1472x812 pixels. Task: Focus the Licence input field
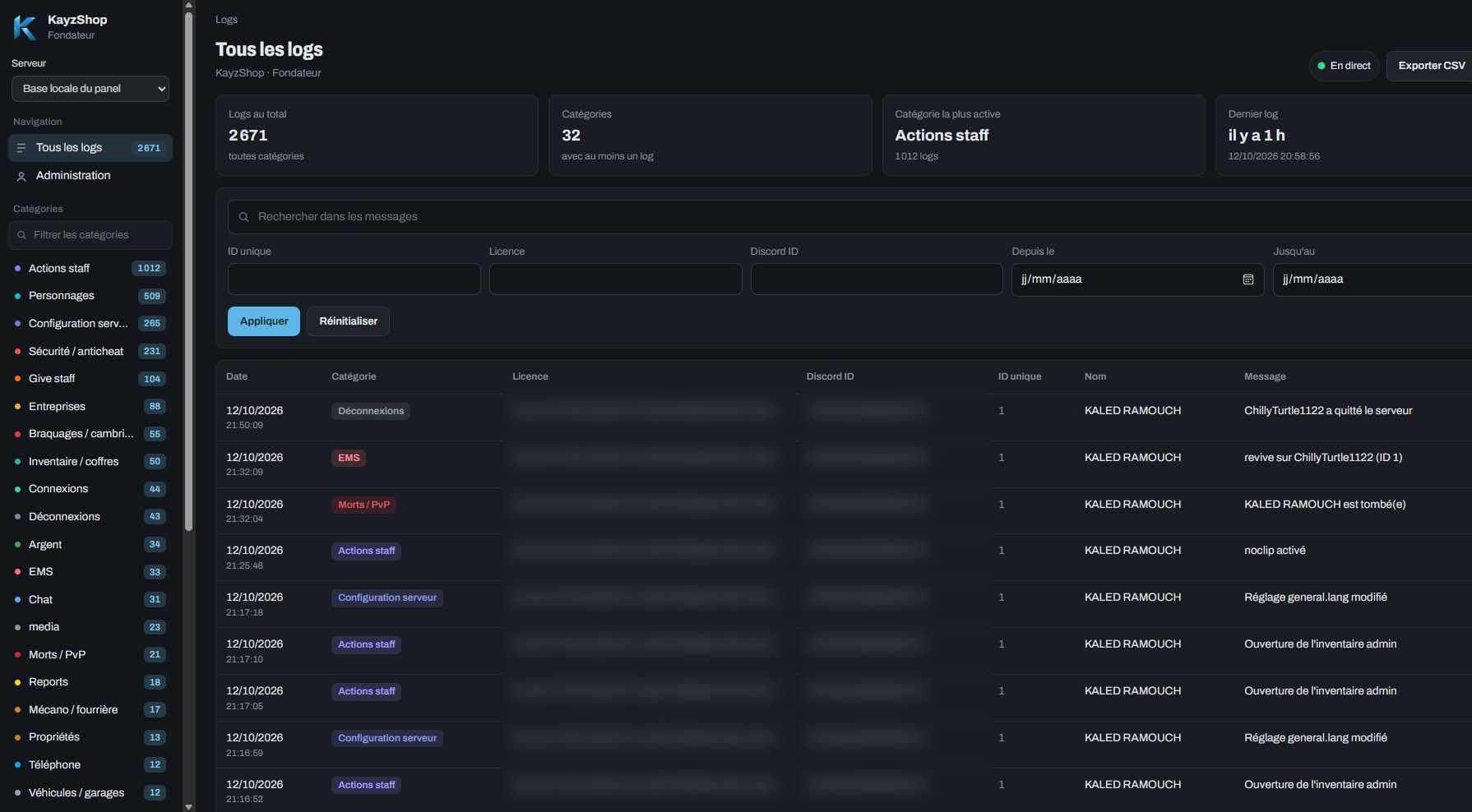click(616, 279)
